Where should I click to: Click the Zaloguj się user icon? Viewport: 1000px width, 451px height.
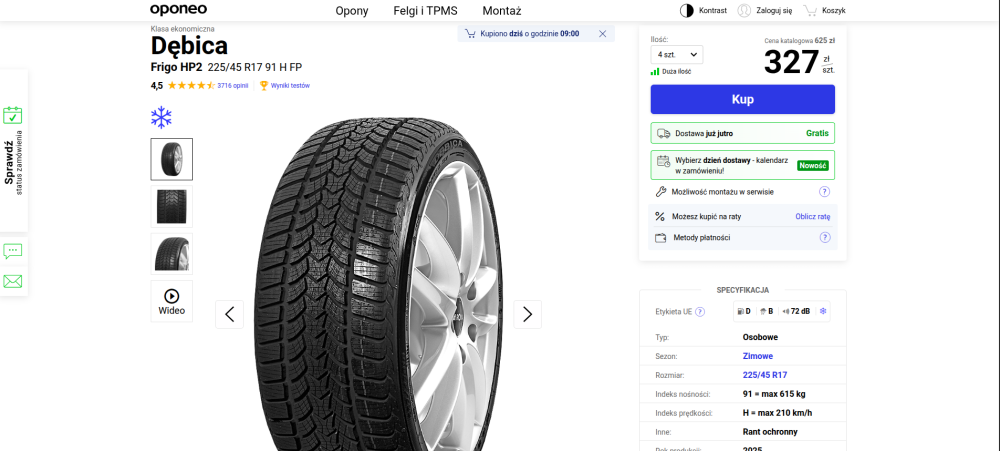tap(744, 10)
